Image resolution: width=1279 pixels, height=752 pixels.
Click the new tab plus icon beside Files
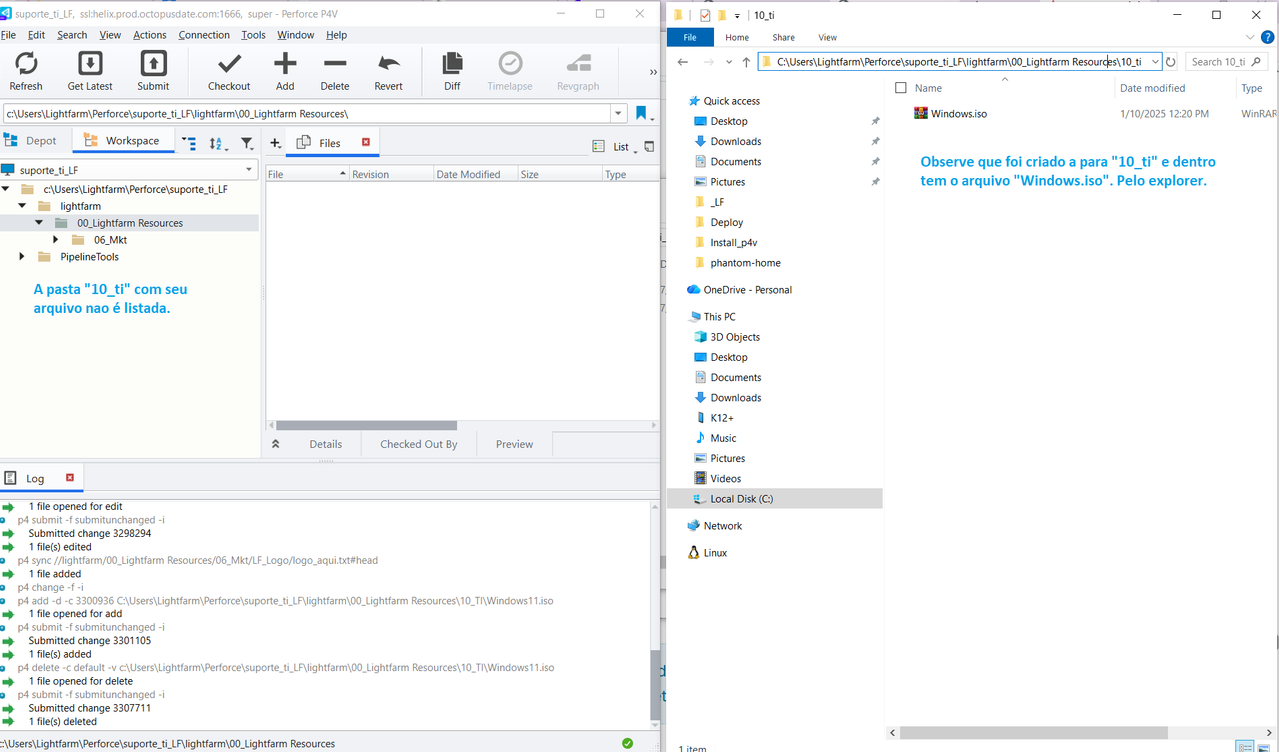(x=275, y=144)
